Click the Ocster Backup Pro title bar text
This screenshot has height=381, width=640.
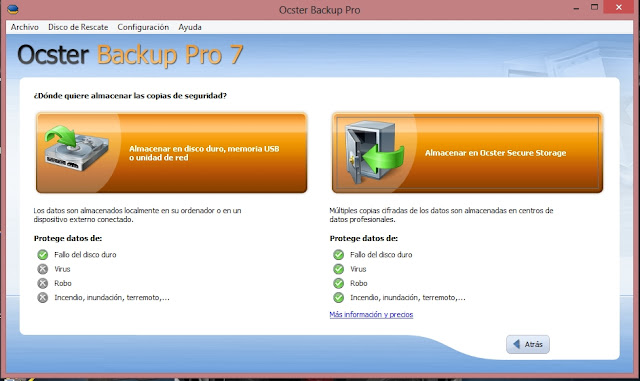tap(320, 10)
